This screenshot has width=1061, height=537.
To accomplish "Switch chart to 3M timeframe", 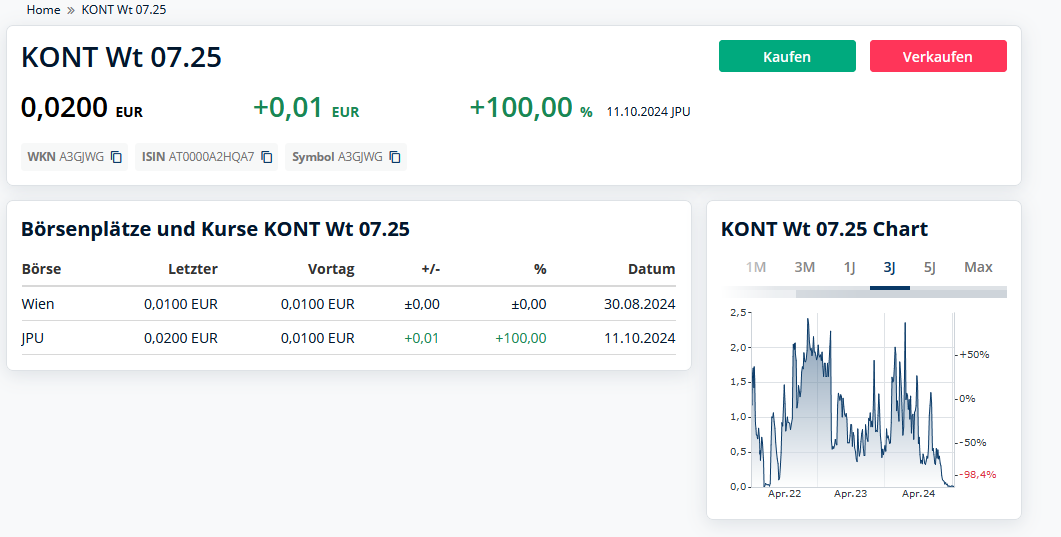I will (804, 267).
